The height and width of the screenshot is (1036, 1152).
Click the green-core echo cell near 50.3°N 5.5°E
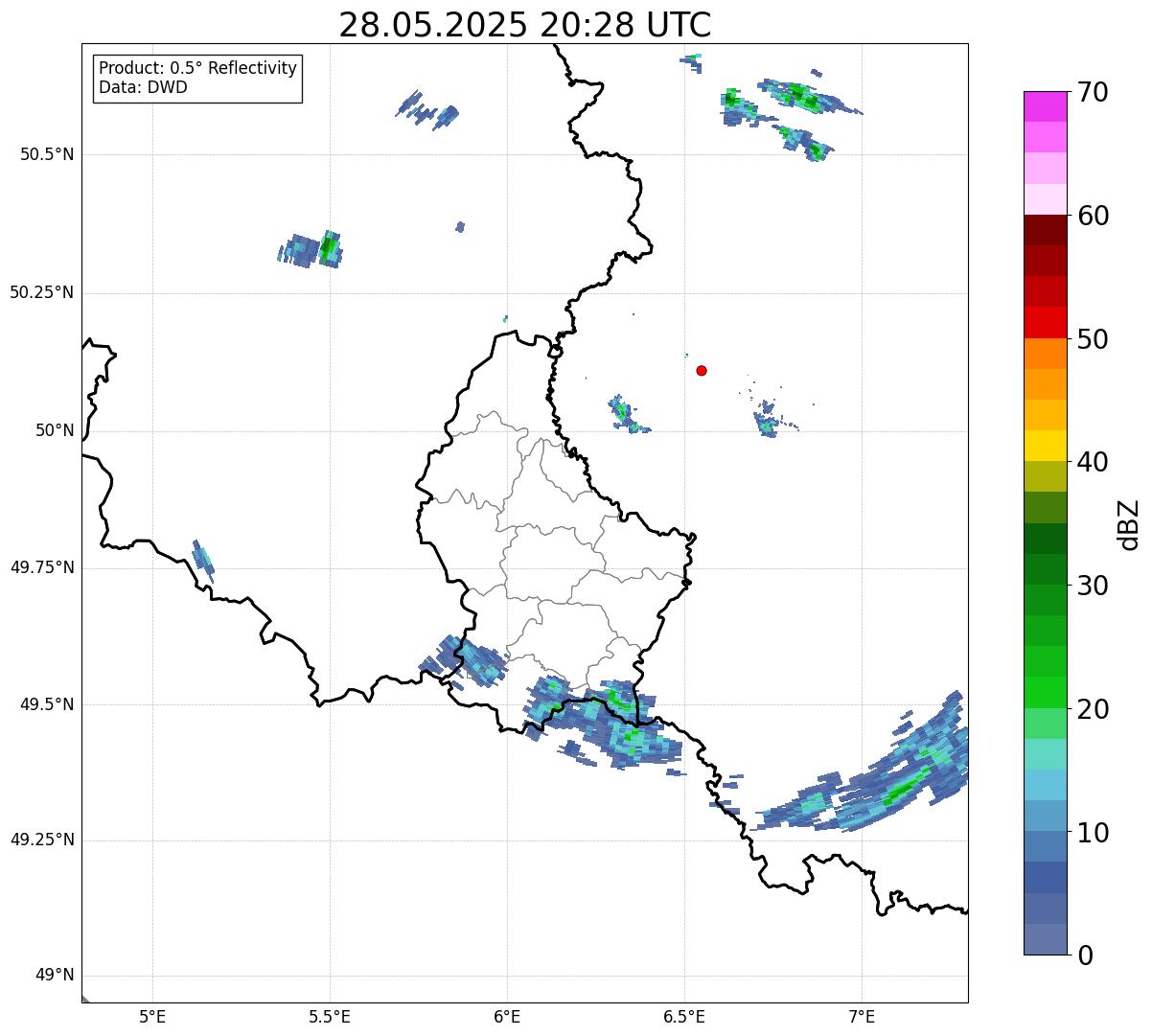click(329, 248)
